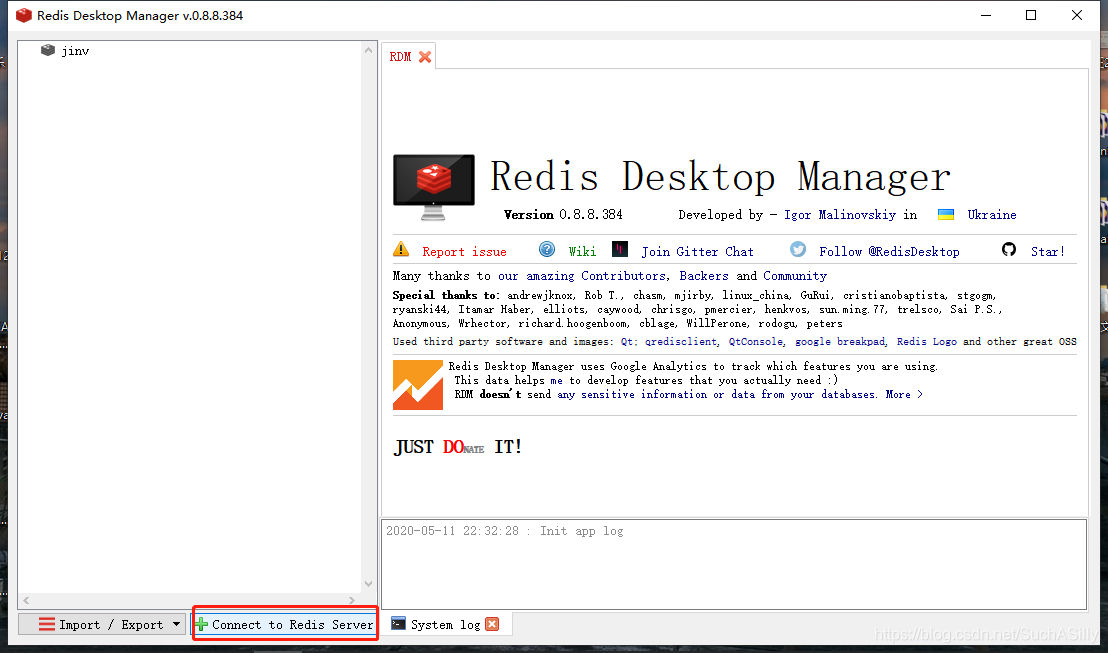Click the jinv server cube icon
1108x653 pixels.
pyautogui.click(x=48, y=50)
